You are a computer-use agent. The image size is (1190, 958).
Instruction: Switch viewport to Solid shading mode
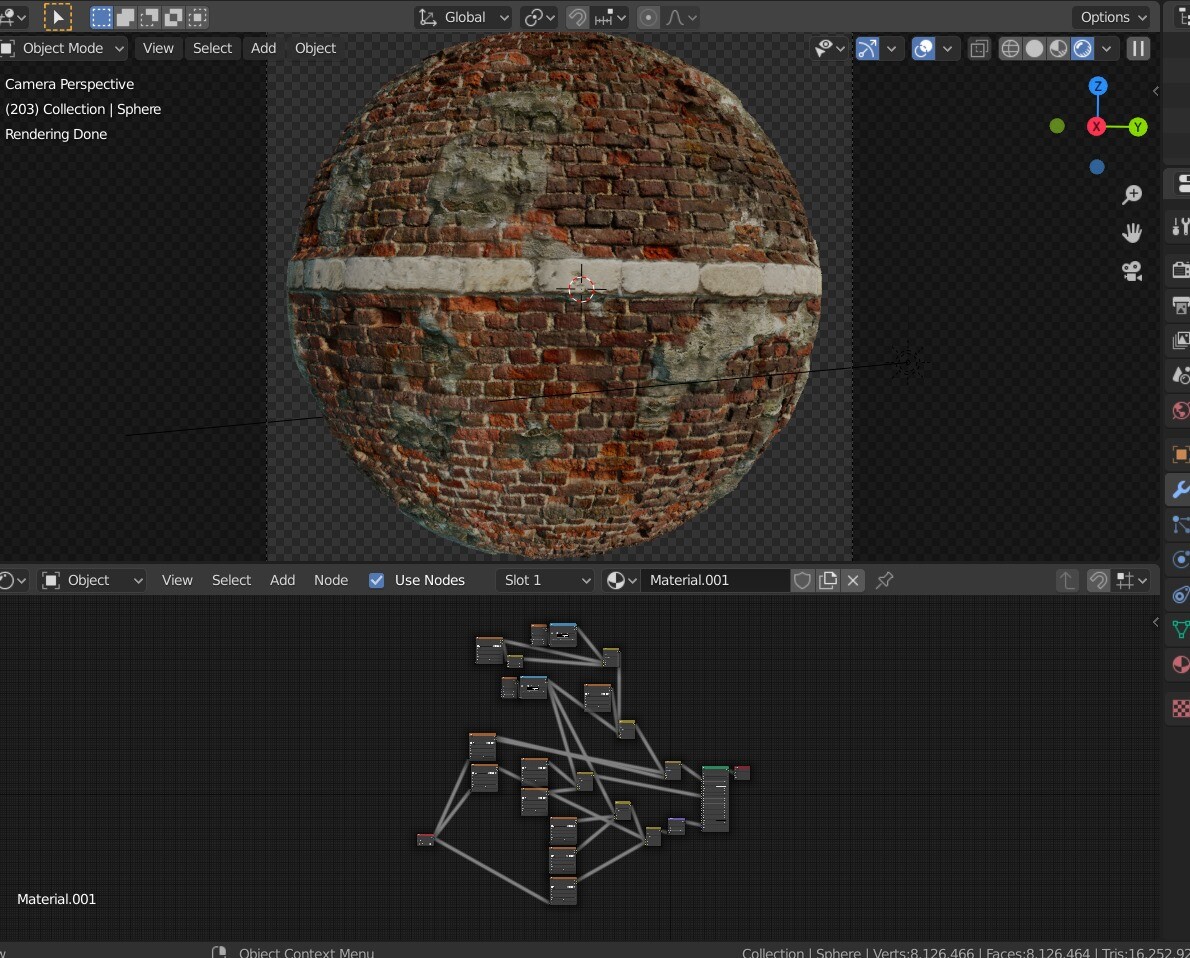point(1034,48)
